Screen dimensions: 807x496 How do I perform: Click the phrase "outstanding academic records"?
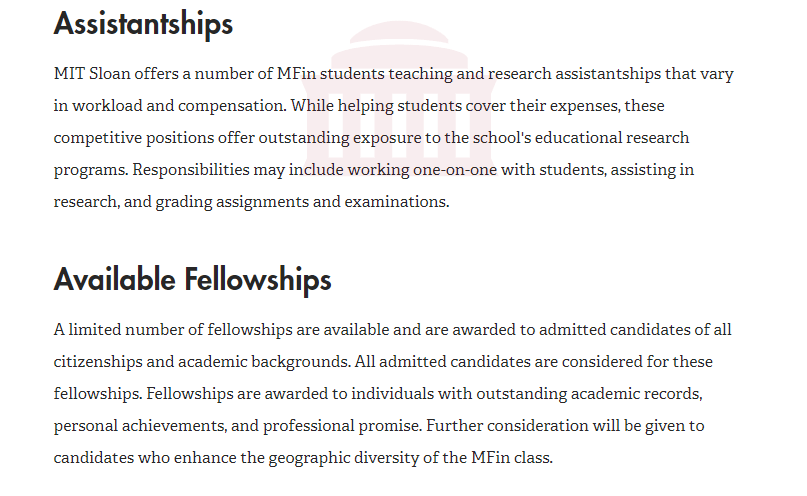coord(588,394)
